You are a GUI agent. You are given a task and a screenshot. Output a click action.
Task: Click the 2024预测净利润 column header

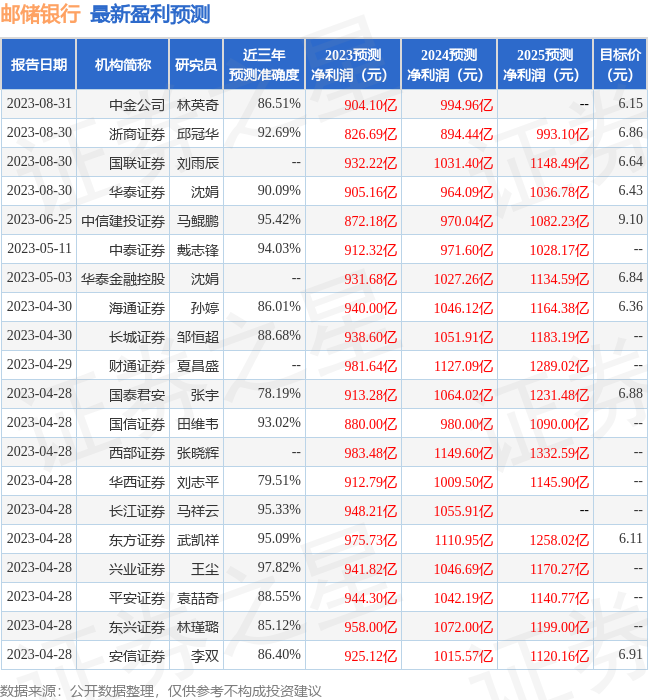[x=449, y=65]
